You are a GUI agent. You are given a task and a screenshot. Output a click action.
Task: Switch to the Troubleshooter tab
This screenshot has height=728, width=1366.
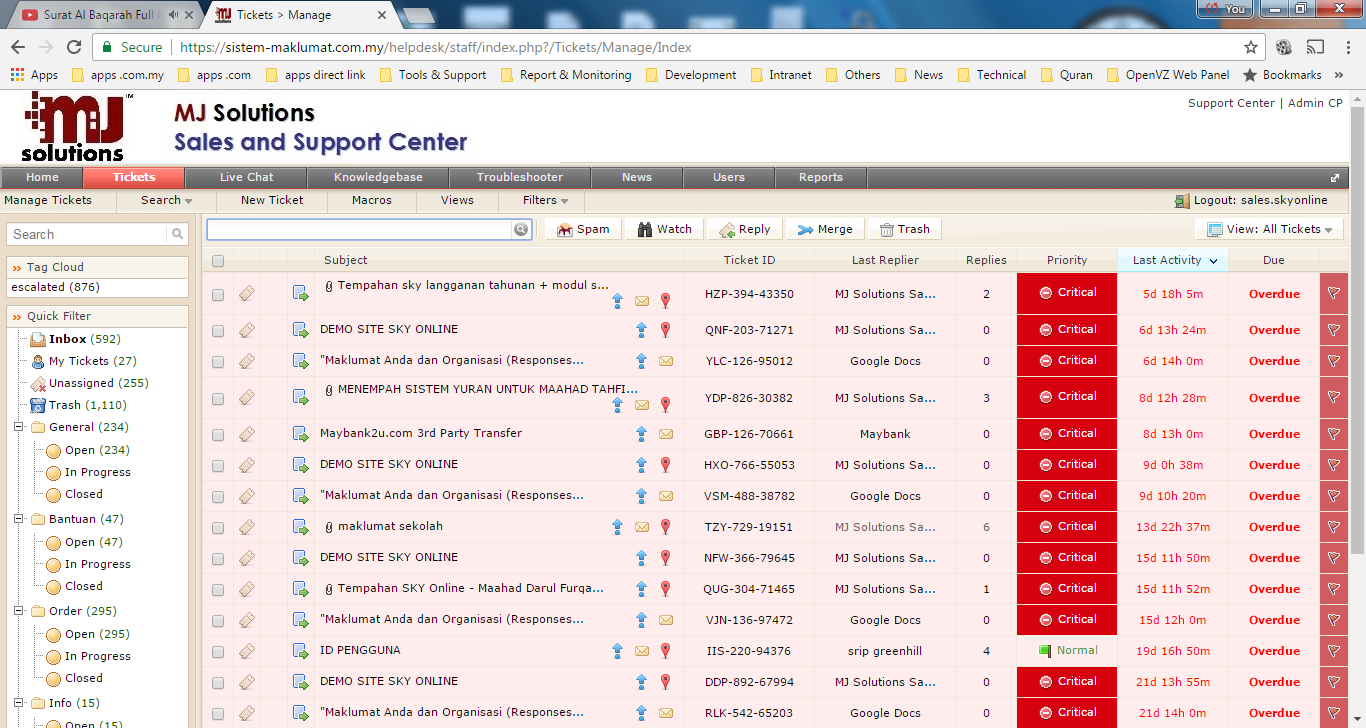[520, 178]
